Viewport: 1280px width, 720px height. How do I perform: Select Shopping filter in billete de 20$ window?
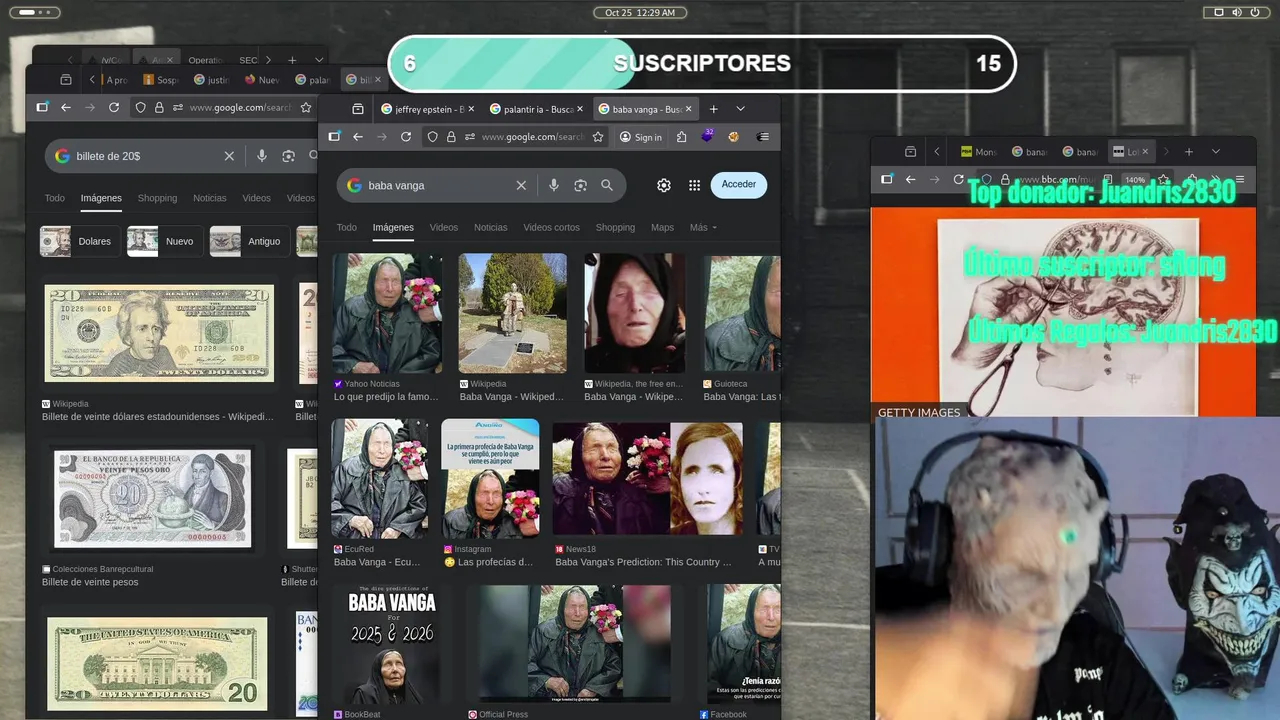(x=157, y=198)
